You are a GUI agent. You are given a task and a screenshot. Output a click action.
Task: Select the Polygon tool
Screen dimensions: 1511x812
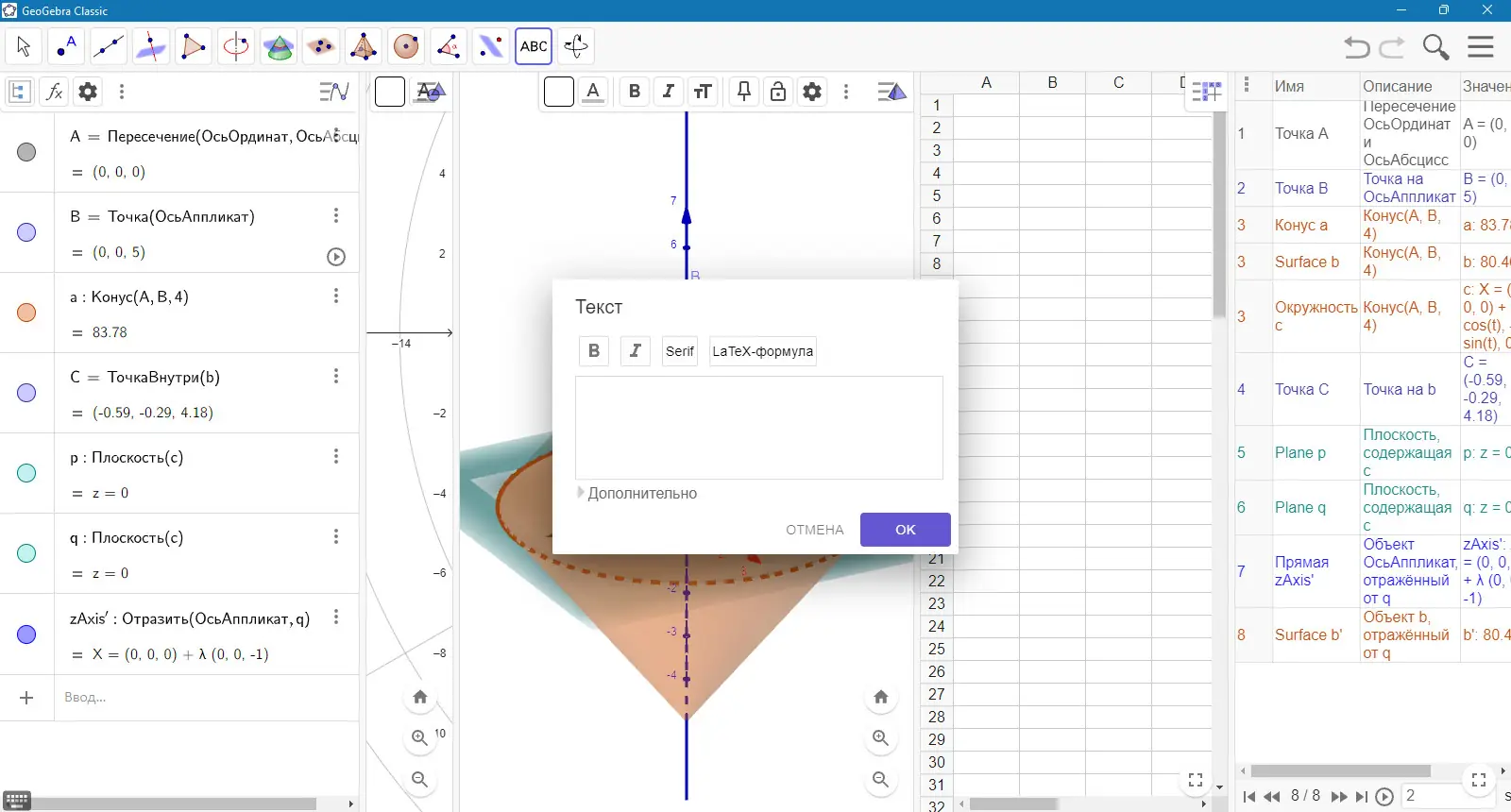tap(194, 46)
